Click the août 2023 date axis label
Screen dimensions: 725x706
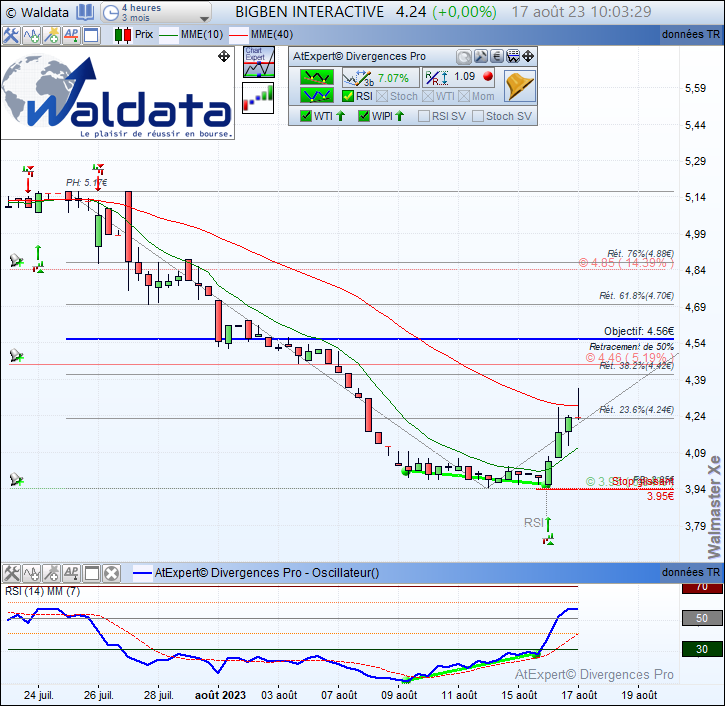pos(220,695)
